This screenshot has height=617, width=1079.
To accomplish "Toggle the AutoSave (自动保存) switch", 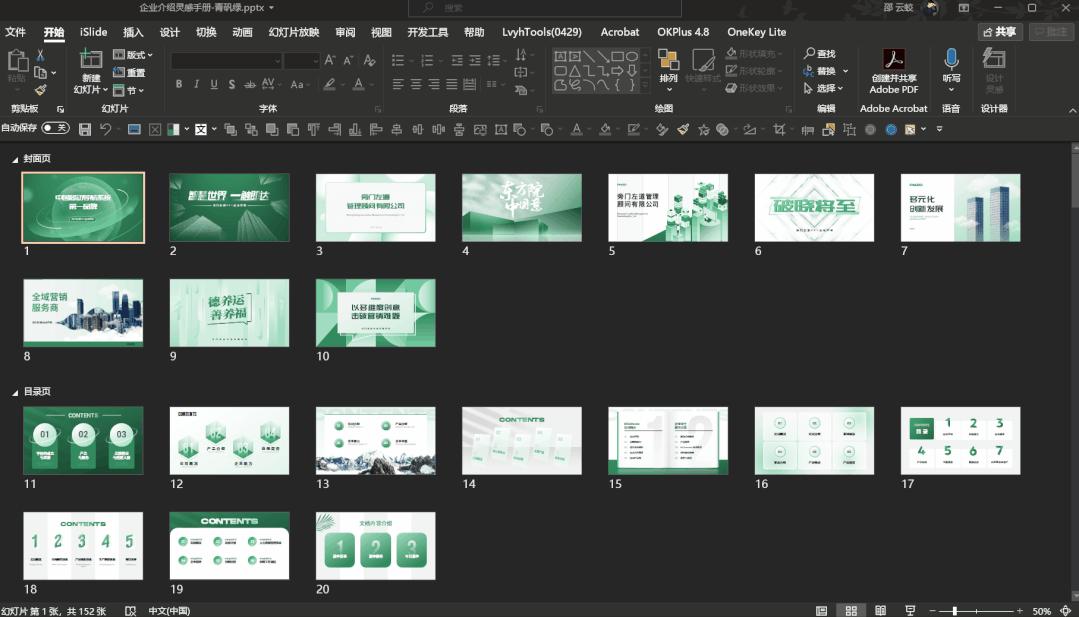I will (56, 128).
